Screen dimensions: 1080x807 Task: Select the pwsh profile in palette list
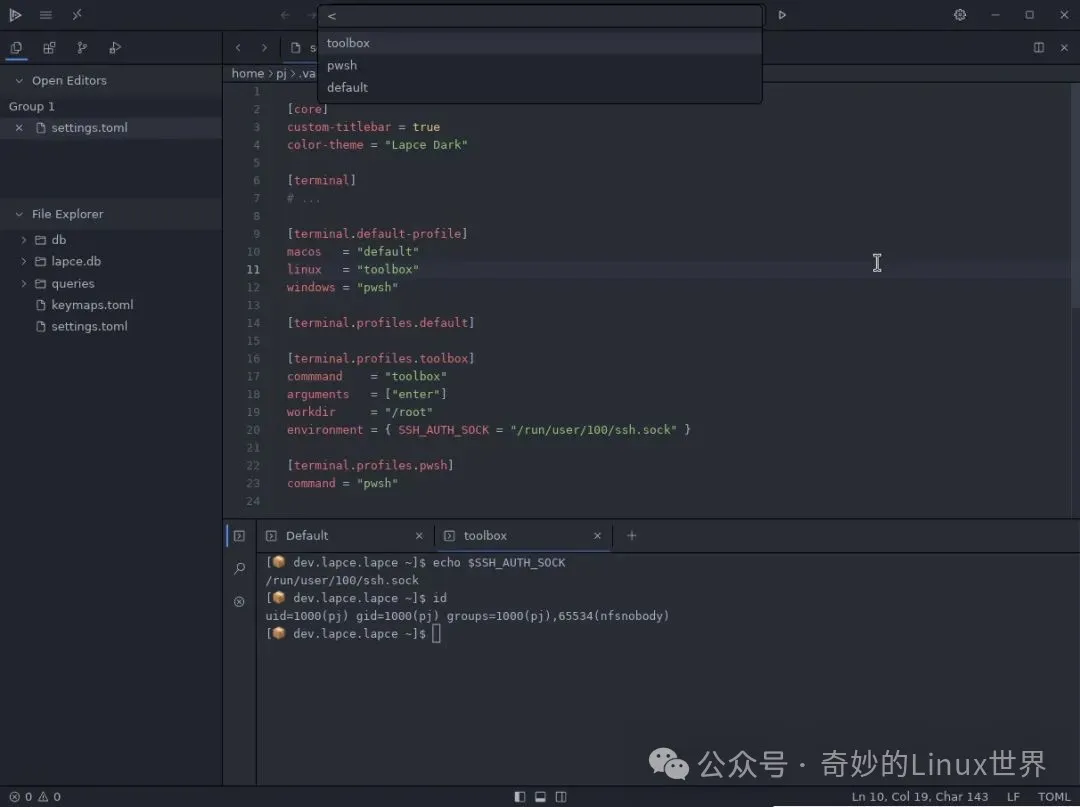coord(342,65)
